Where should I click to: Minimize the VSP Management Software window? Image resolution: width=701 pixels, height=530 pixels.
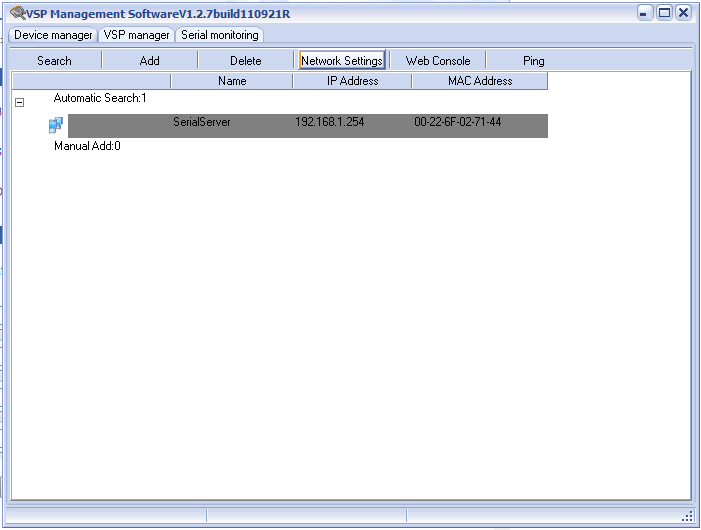pos(645,13)
